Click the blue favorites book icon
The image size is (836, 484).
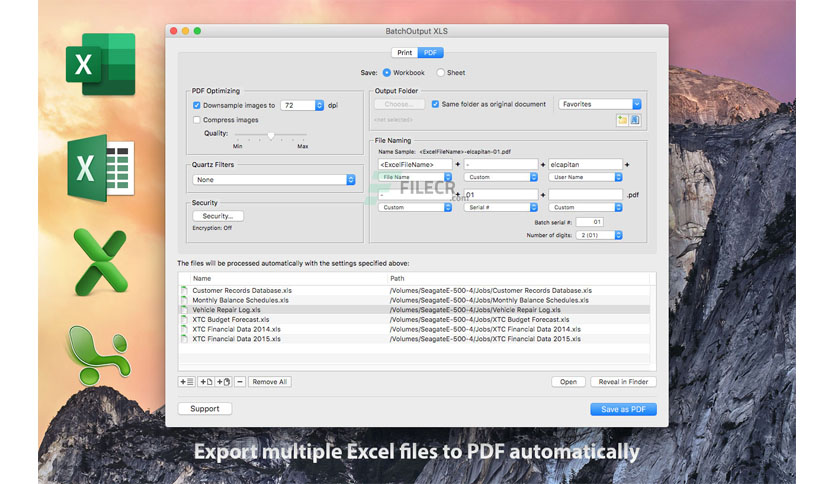pyautogui.click(x=634, y=120)
